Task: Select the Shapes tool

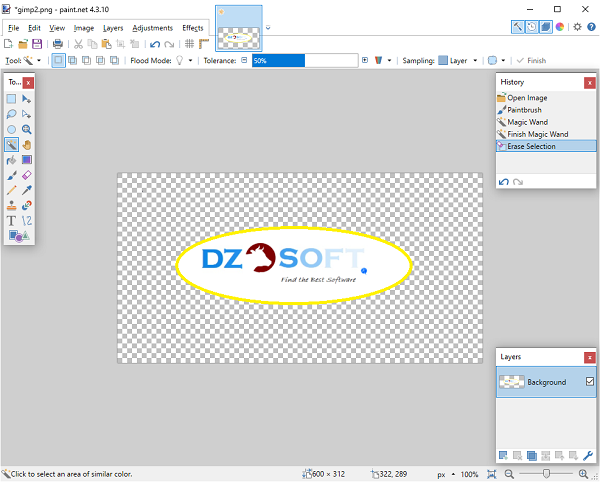Action: (x=19, y=236)
